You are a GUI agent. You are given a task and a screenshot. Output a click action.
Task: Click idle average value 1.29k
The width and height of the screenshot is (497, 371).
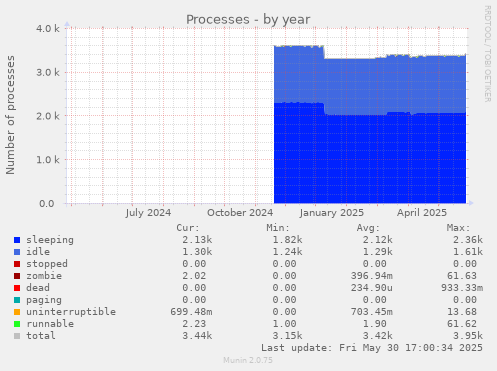click(x=378, y=252)
